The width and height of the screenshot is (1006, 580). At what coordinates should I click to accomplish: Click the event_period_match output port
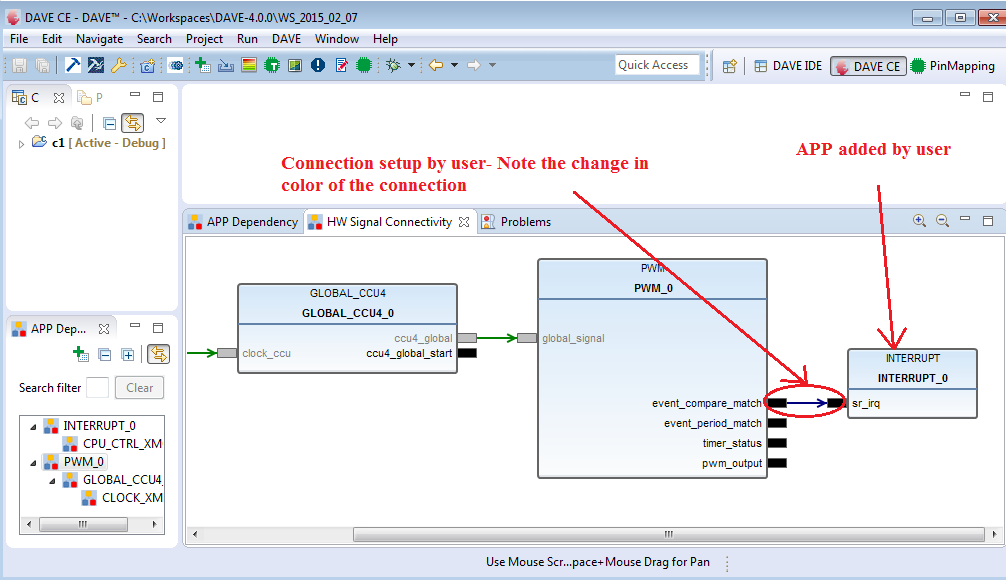pyautogui.click(x=777, y=423)
